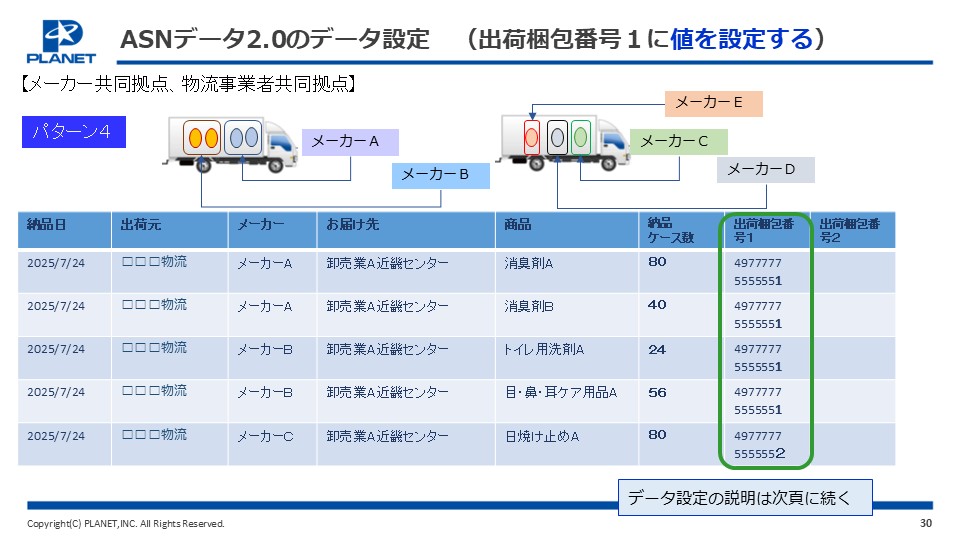Click the 日焼け止めA product cell
This screenshot has width=960, height=540.
(566, 444)
